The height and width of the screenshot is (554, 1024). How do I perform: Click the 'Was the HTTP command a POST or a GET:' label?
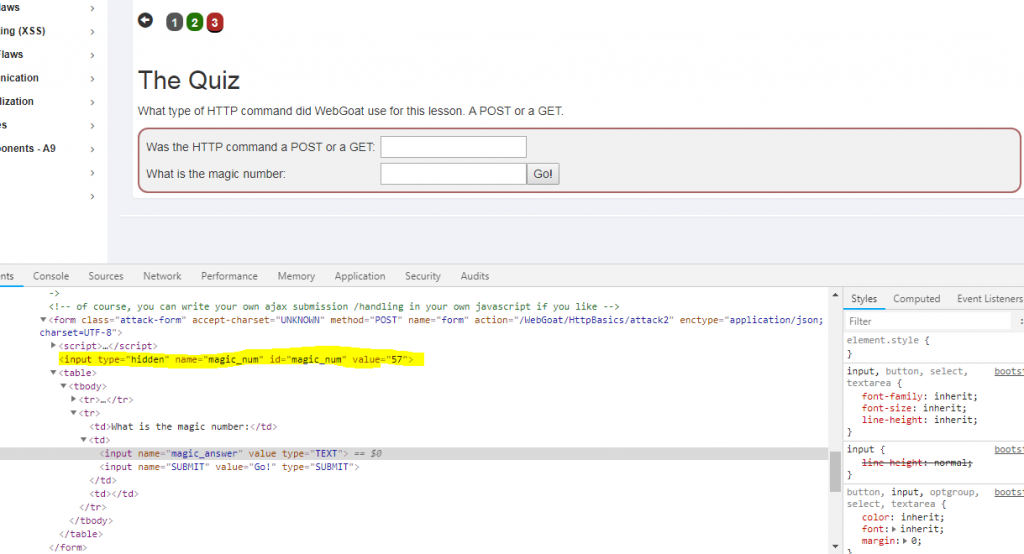[261, 147]
